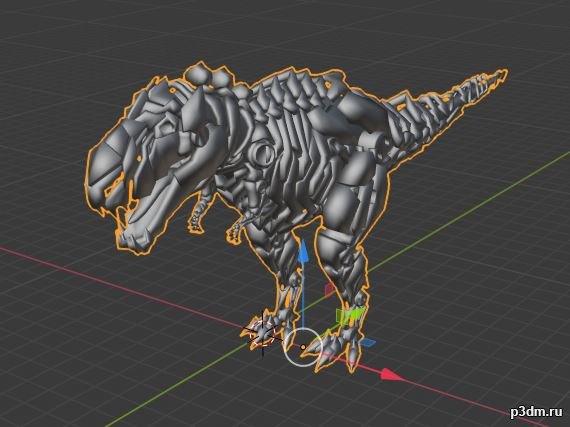The width and height of the screenshot is (570, 427).
Task: Click the p3dm.ru watermark link
Action: [536, 412]
